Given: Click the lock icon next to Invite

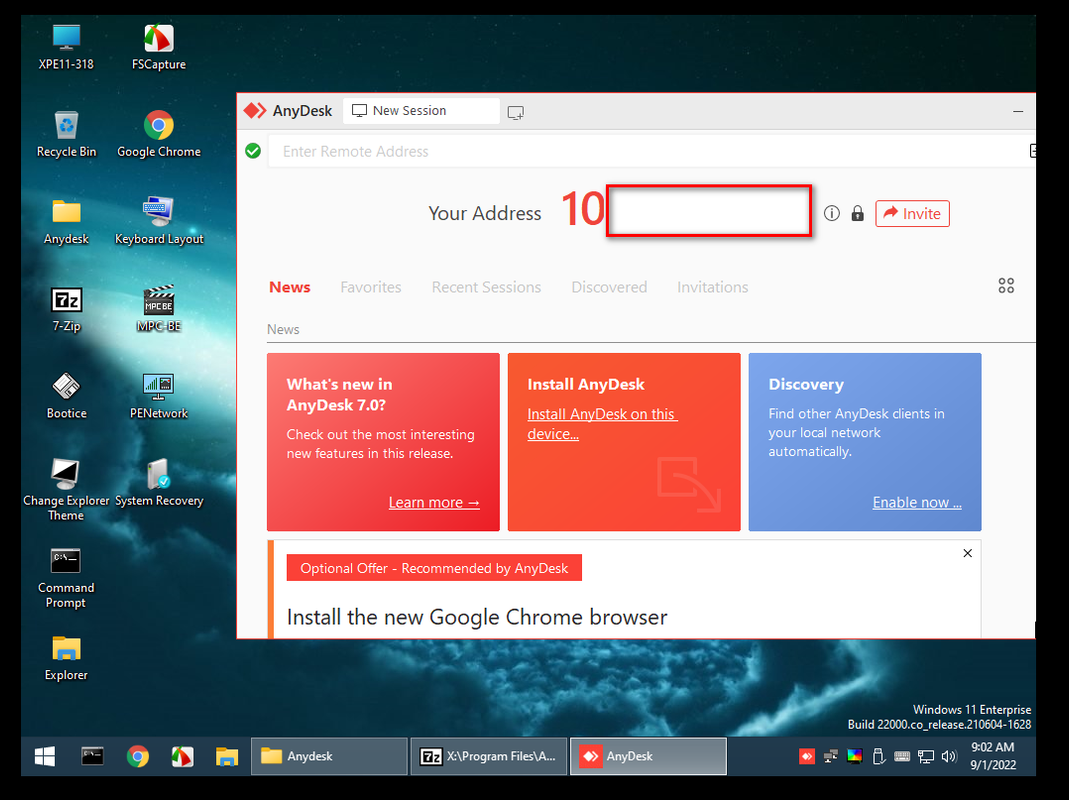Looking at the screenshot, I should tap(858, 213).
